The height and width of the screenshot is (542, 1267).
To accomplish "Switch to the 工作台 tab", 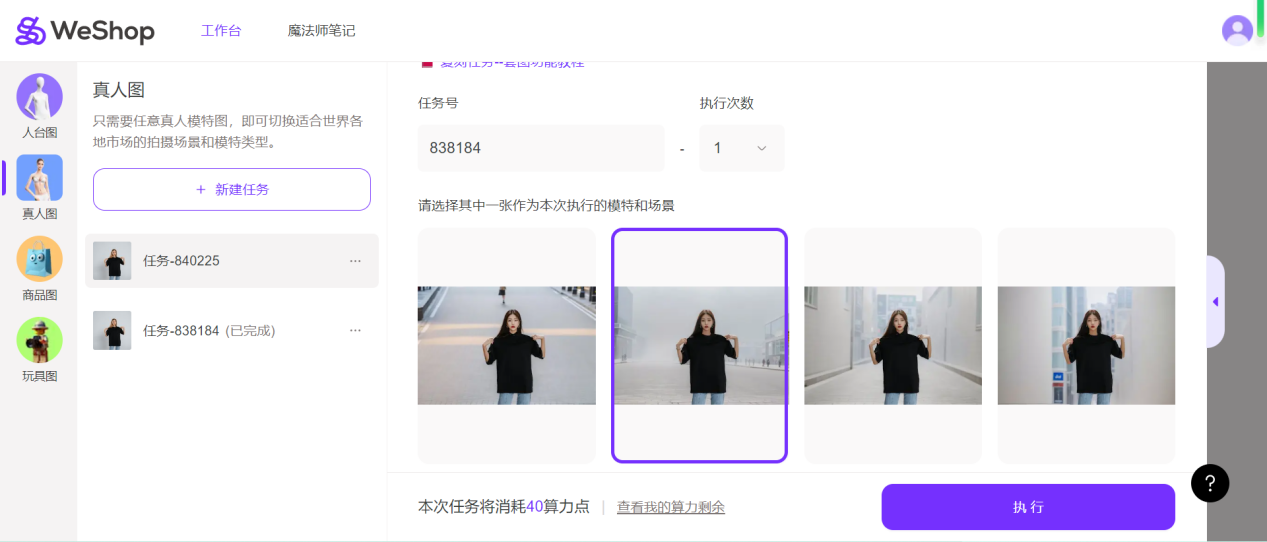I will point(221,31).
